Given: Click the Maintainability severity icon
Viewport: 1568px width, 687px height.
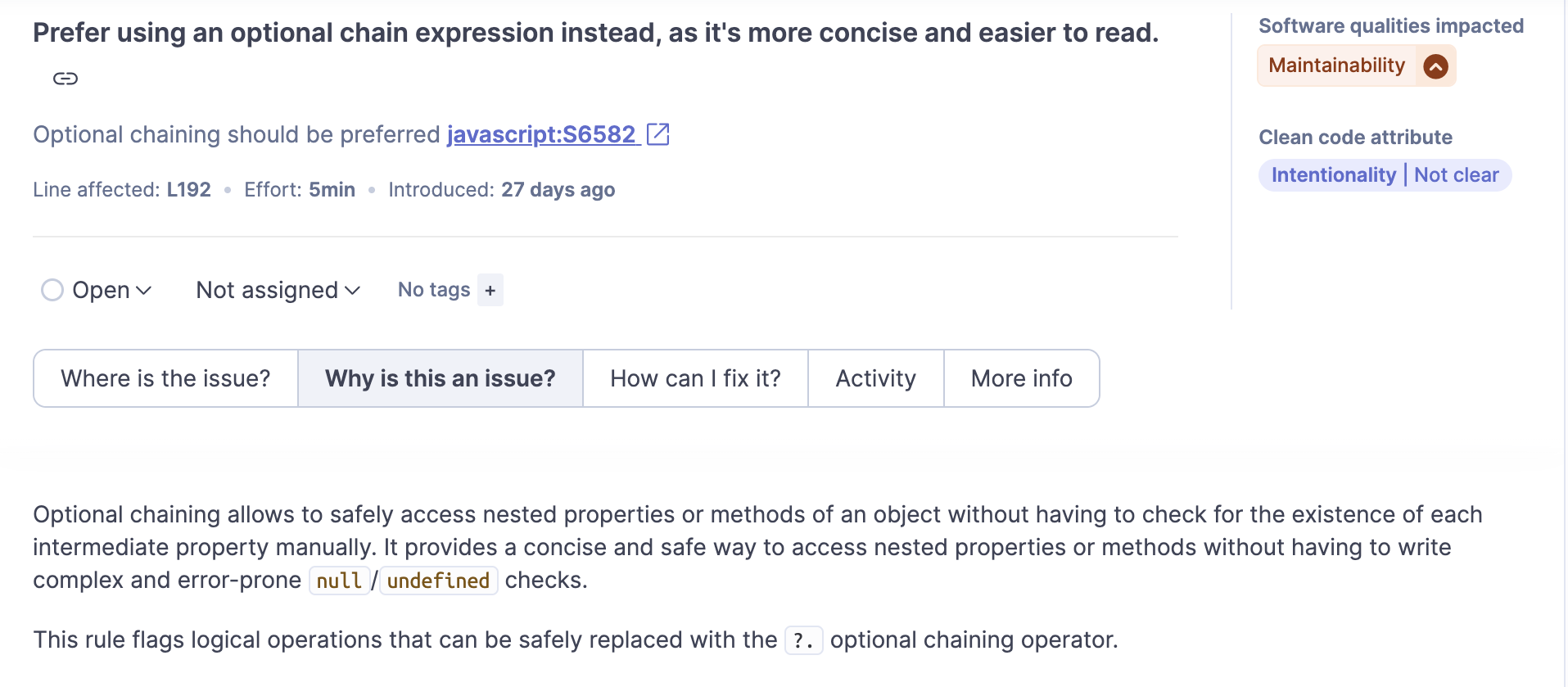Looking at the screenshot, I should (1435, 66).
